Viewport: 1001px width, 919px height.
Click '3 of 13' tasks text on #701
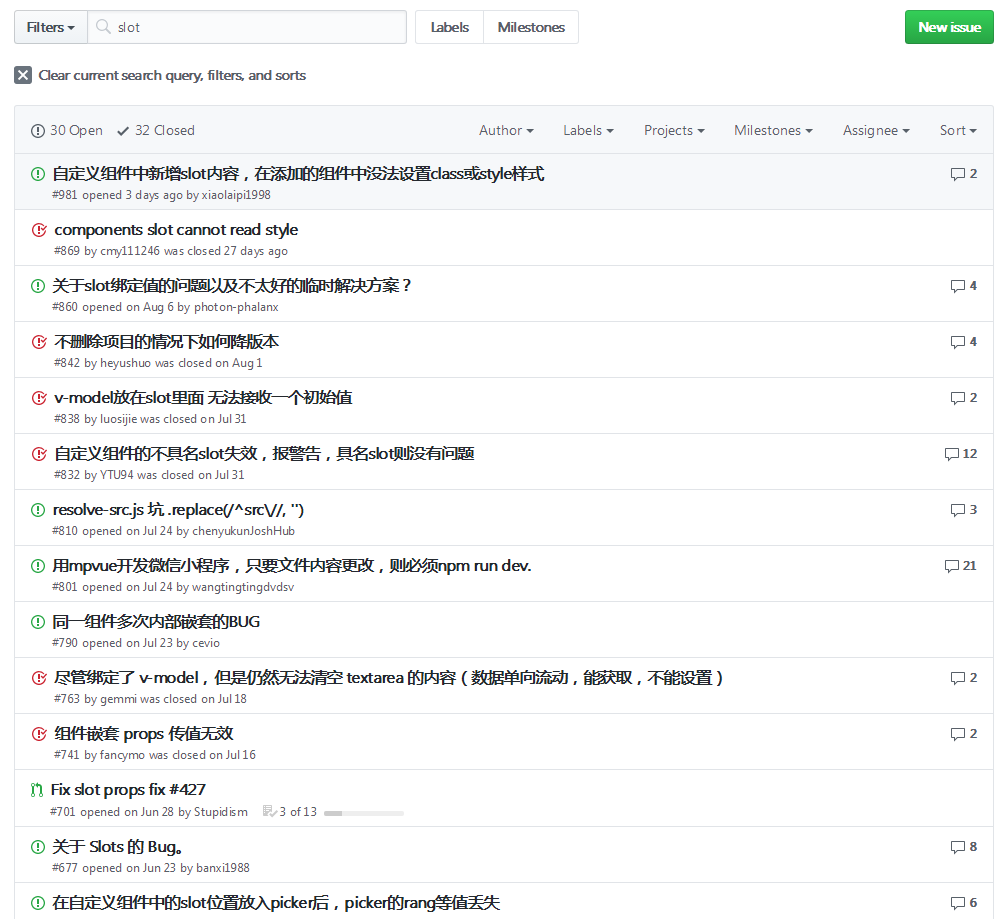[x=298, y=812]
